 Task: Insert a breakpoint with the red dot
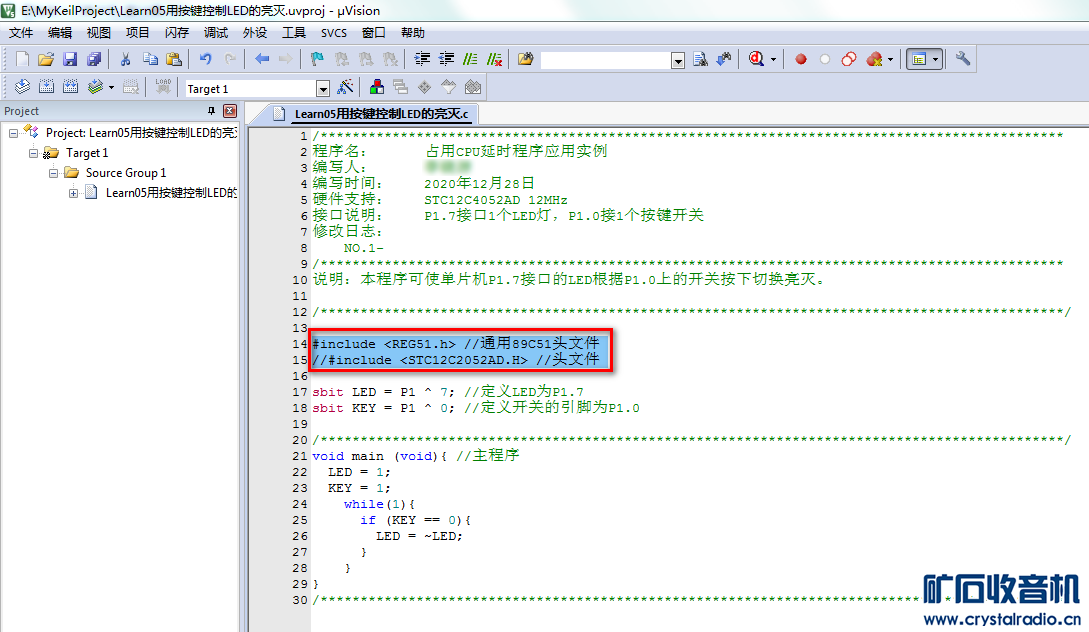[801, 60]
